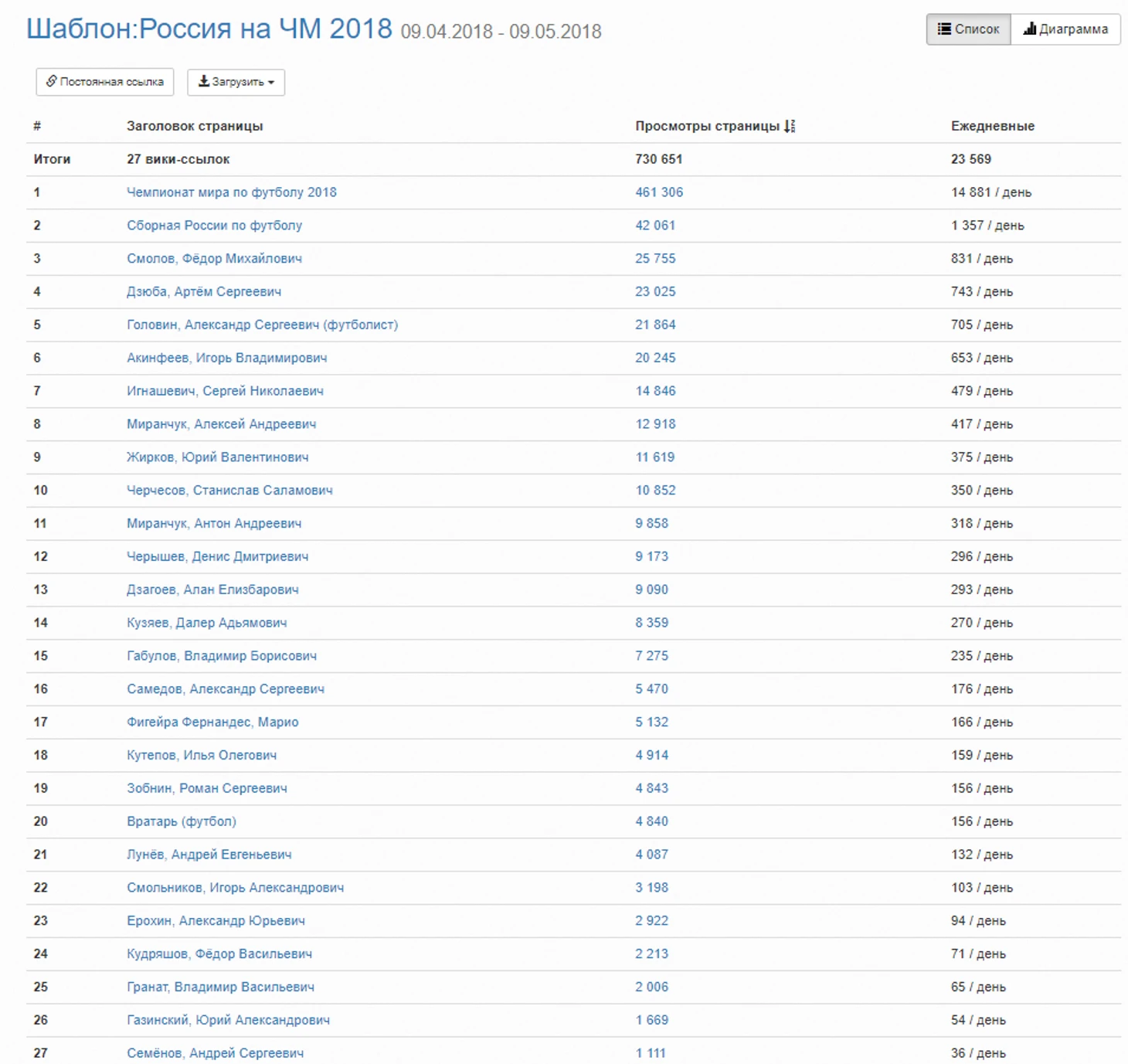
Task: Open Семёнов, Андрей Сергеевич link
Action: pyautogui.click(x=215, y=1053)
